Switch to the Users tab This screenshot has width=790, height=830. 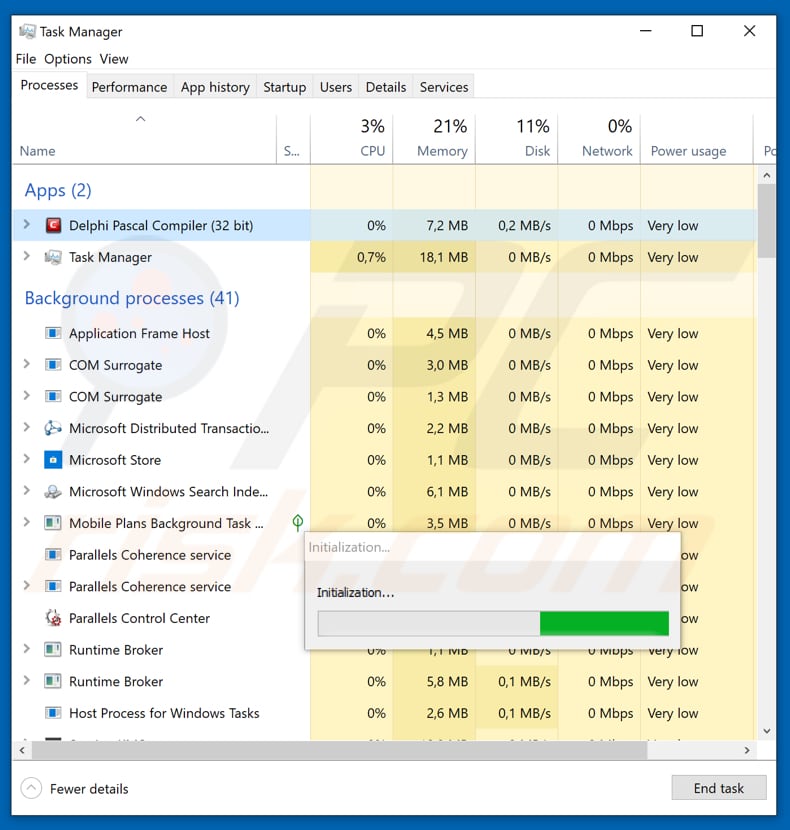coord(336,87)
